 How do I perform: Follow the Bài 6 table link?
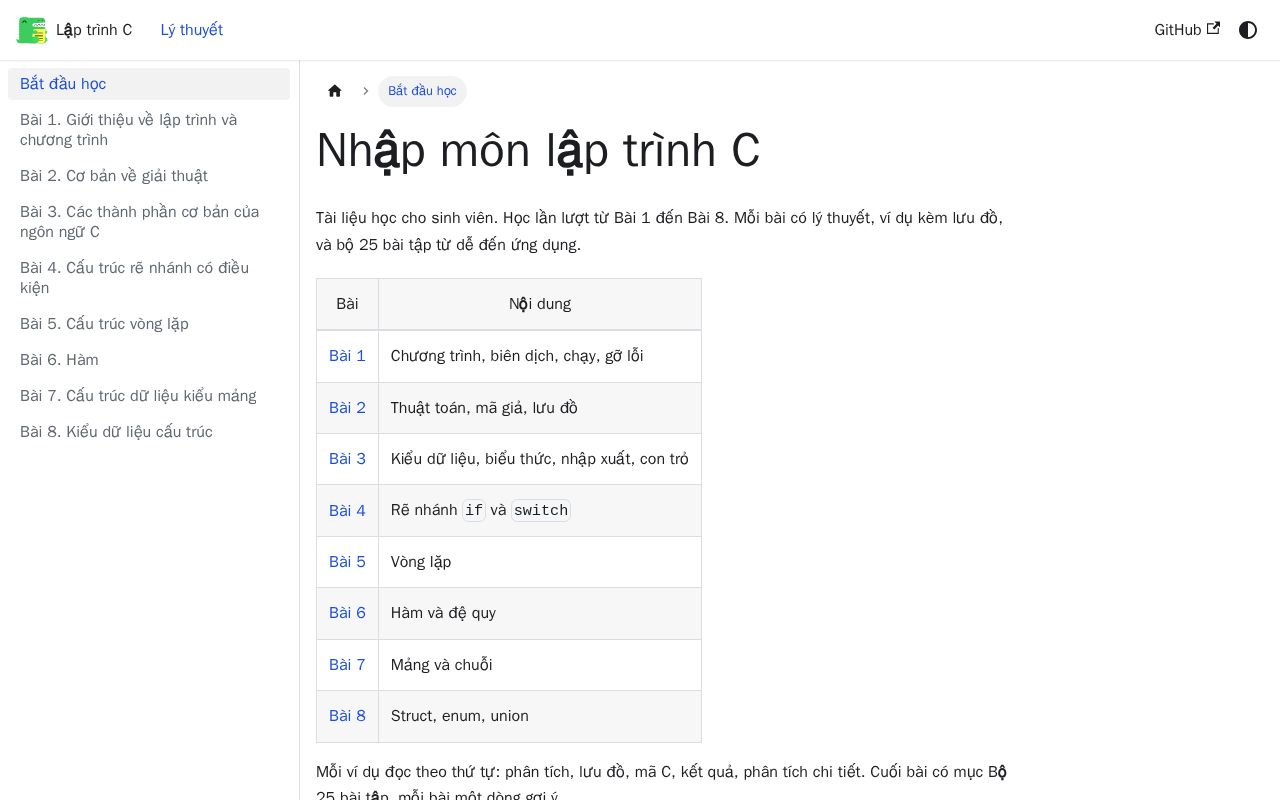click(347, 613)
